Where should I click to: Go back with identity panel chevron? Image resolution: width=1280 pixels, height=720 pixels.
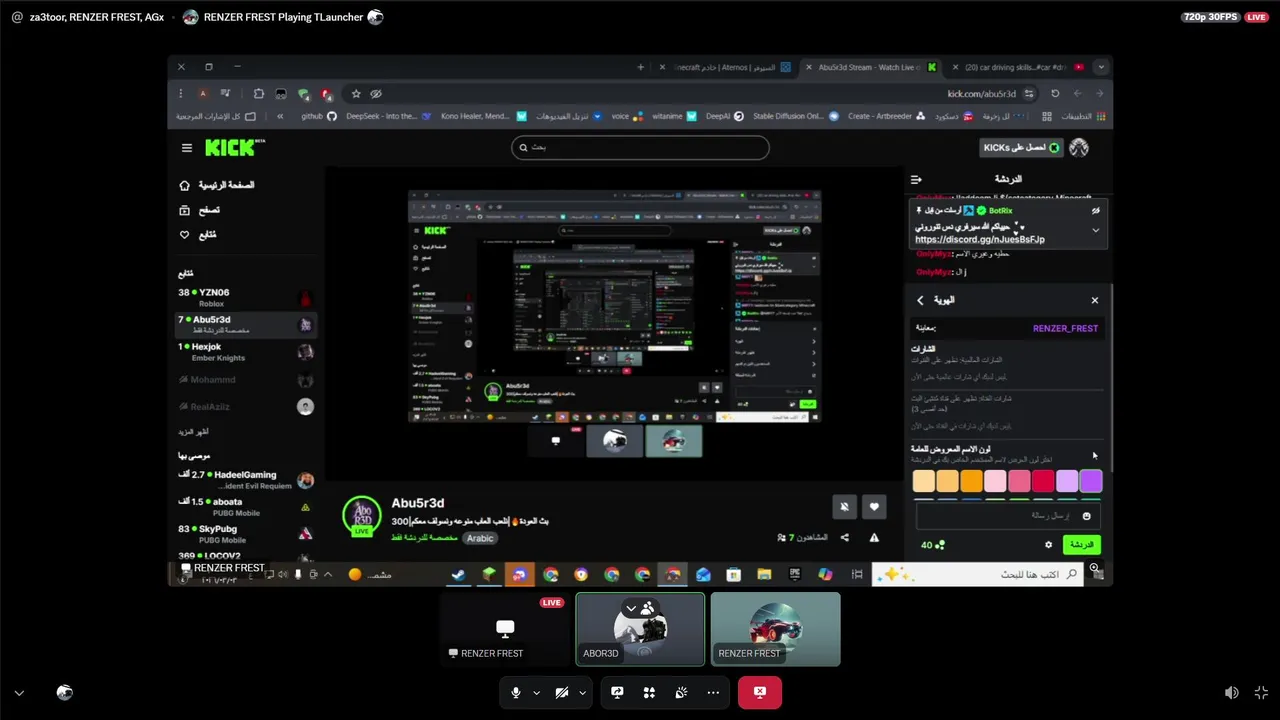pyautogui.click(x=920, y=300)
